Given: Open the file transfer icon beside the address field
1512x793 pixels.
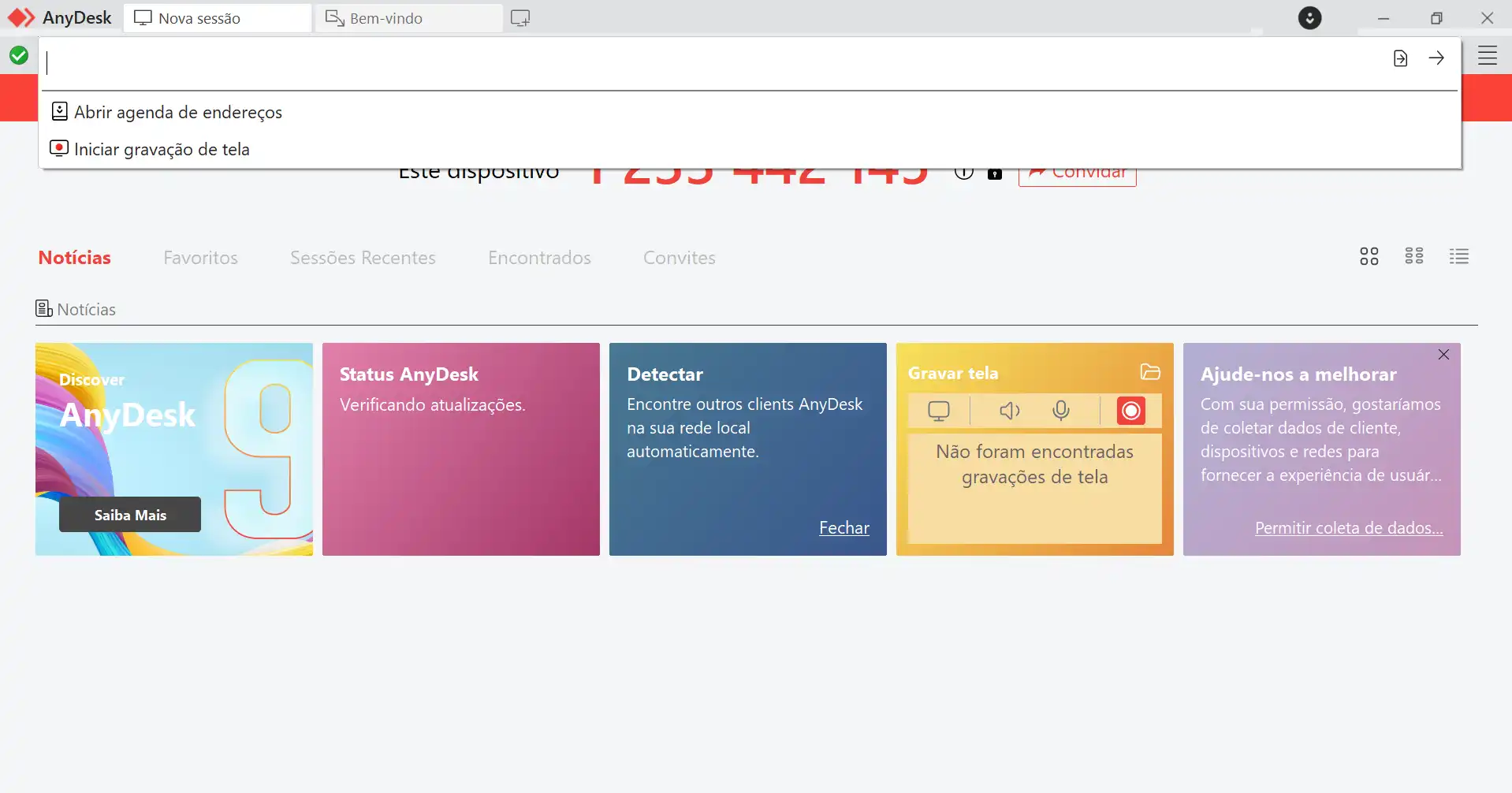Looking at the screenshot, I should [1400, 58].
